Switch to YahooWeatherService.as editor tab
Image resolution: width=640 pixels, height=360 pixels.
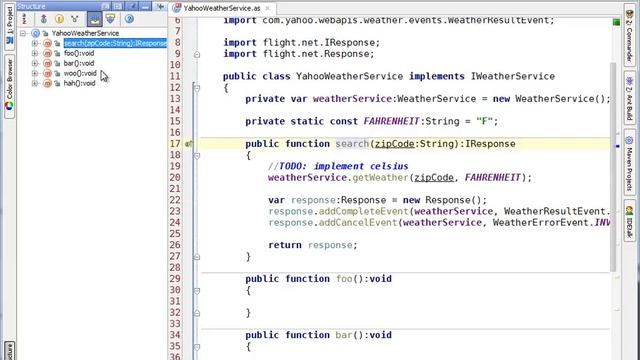(x=222, y=8)
